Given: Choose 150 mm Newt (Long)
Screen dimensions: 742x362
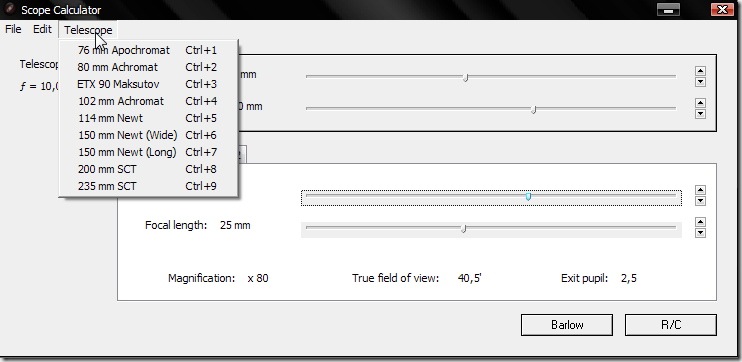Looking at the screenshot, I should pos(147,152).
